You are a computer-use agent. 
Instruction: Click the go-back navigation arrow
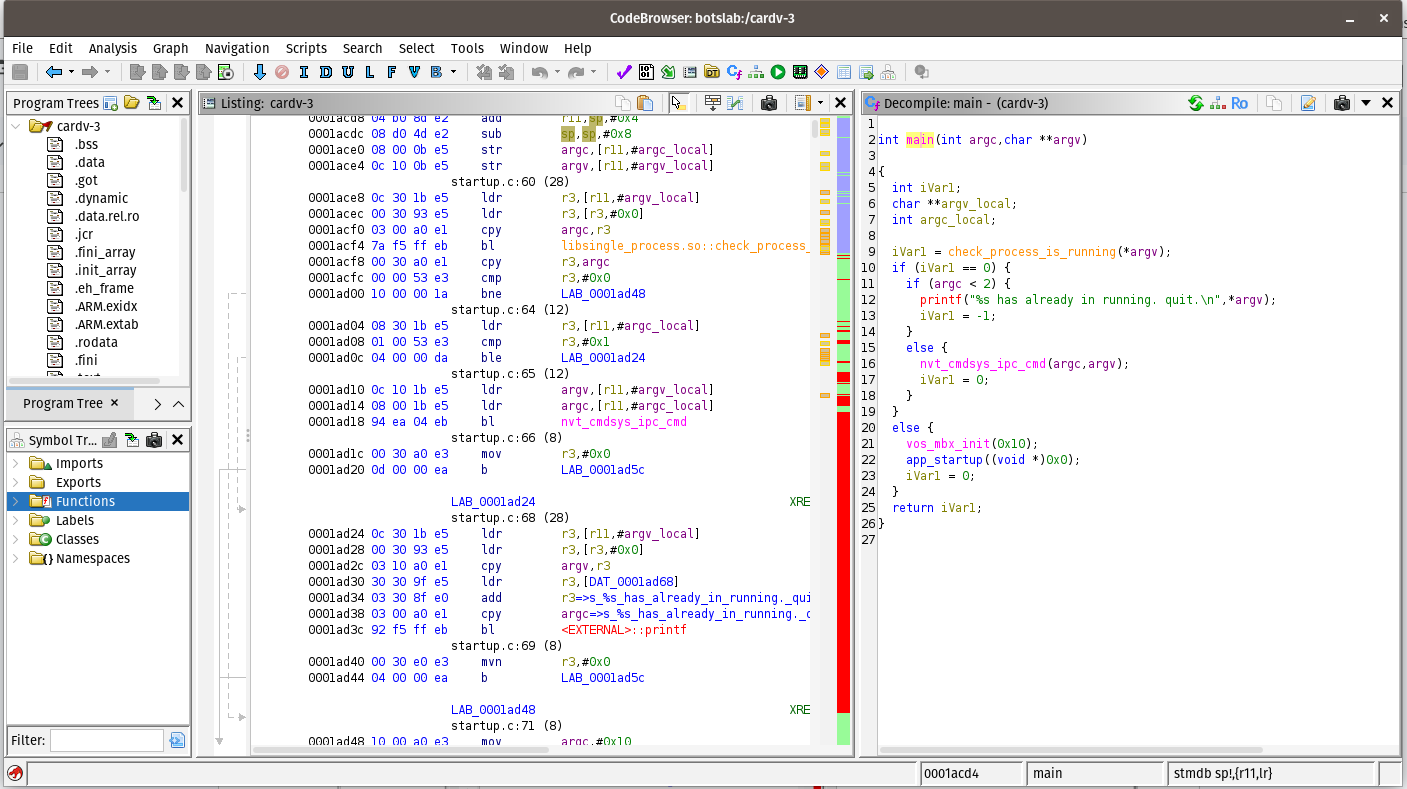coord(54,72)
